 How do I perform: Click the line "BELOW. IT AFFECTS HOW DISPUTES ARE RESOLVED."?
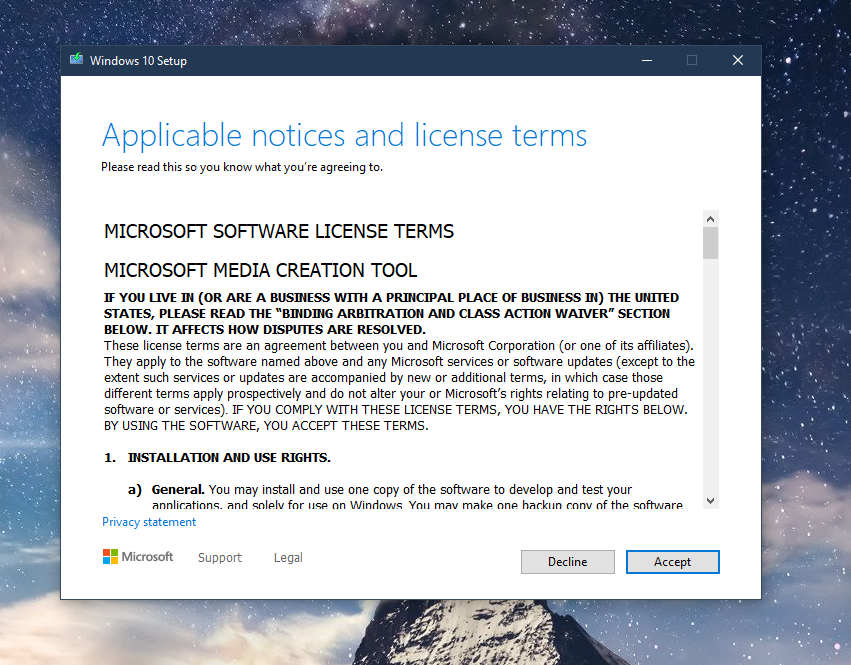265,330
